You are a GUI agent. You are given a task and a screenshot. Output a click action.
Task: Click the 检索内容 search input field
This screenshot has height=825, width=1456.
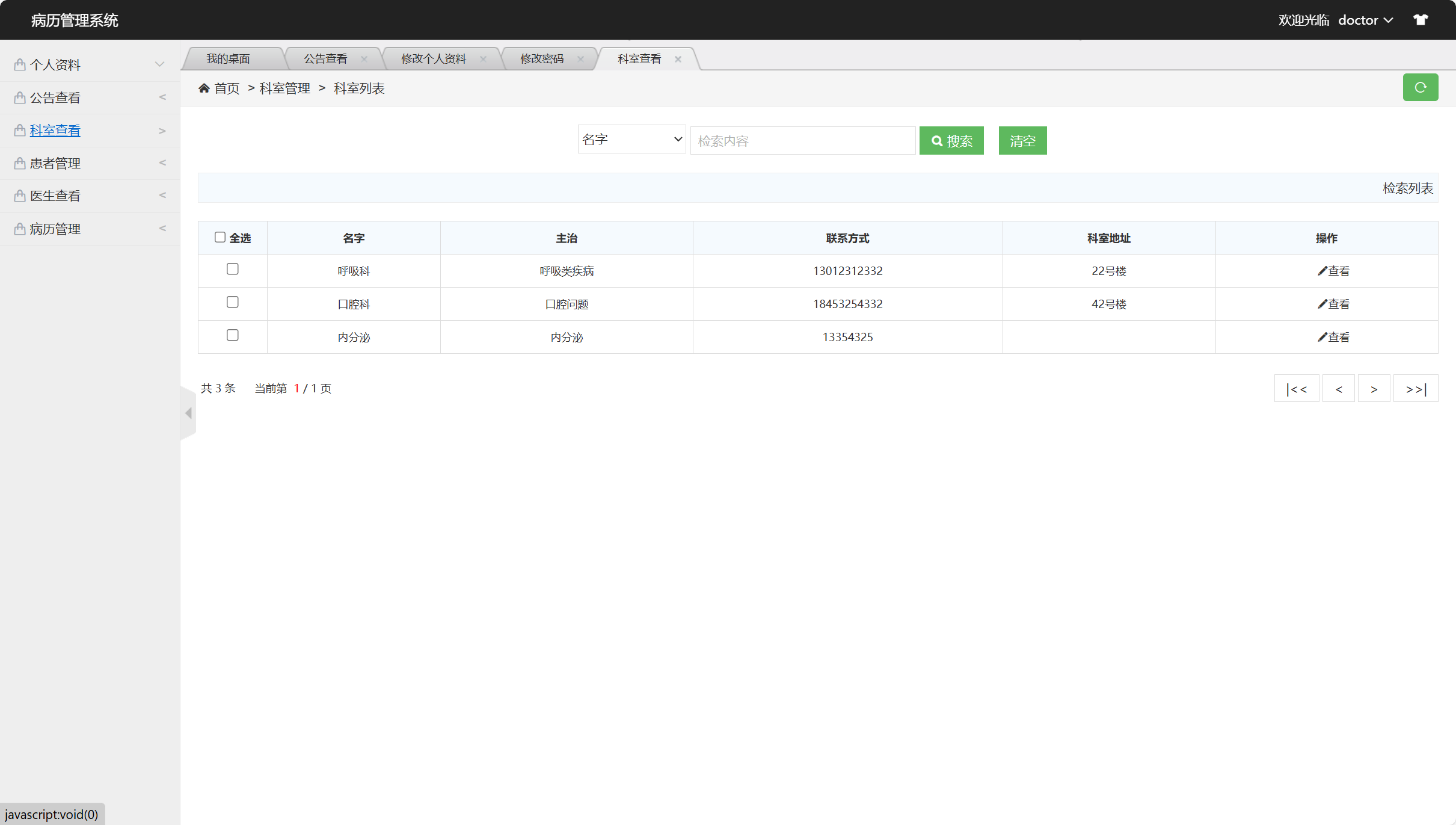point(803,141)
